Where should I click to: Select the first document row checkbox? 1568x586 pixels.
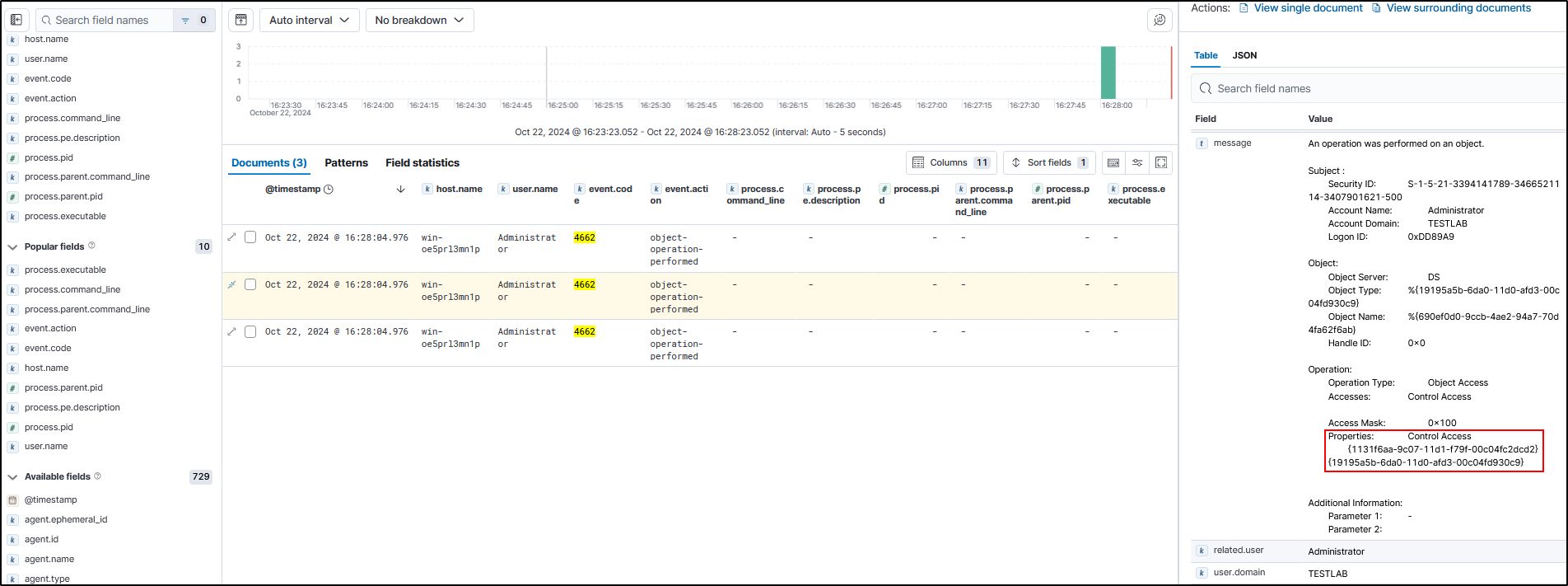point(250,237)
